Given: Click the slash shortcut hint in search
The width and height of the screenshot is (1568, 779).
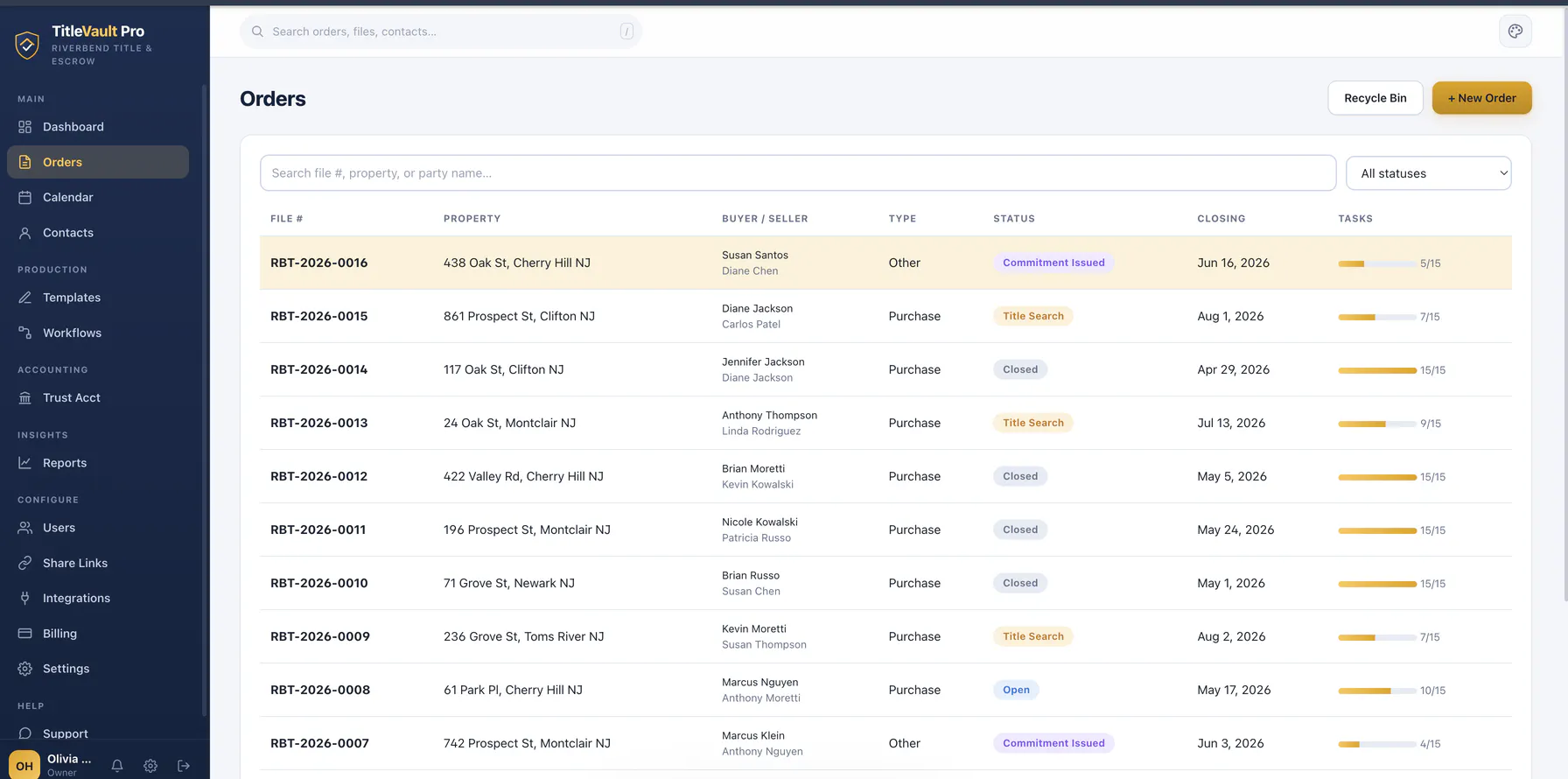Looking at the screenshot, I should [x=626, y=32].
